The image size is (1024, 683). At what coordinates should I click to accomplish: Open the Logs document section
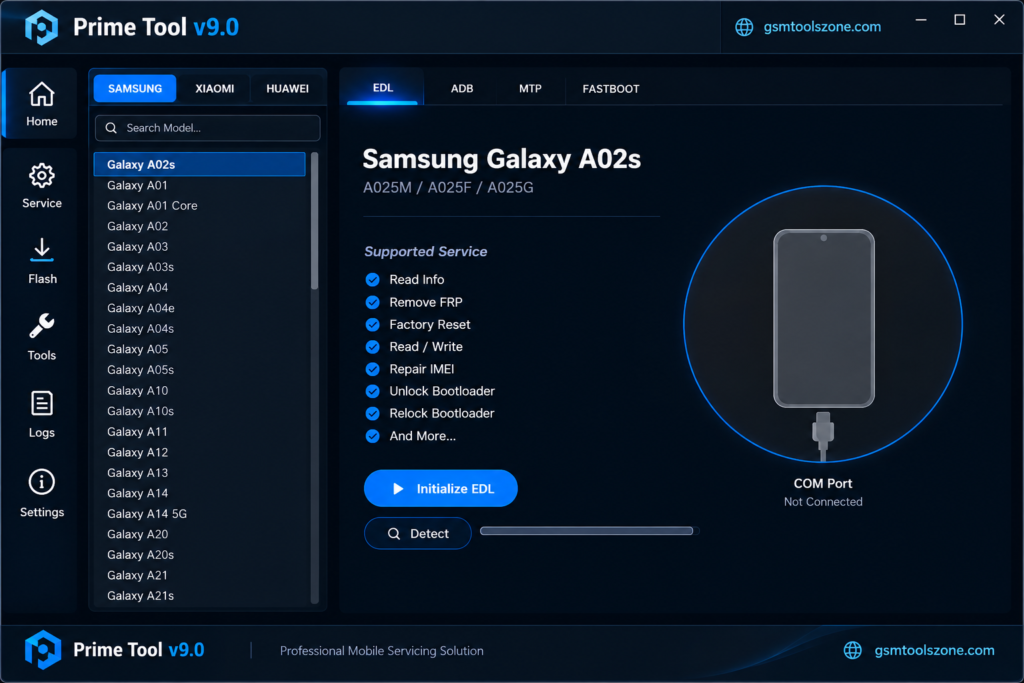(x=41, y=414)
